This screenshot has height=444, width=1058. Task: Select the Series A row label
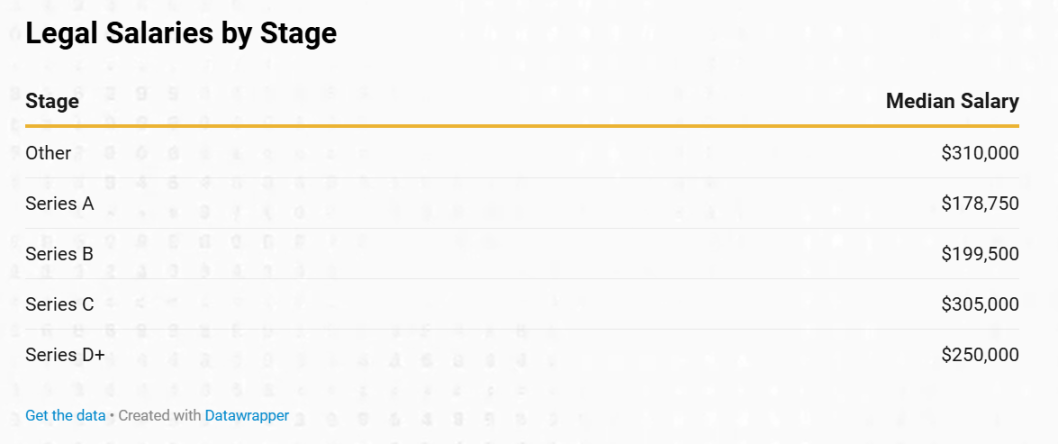[x=59, y=204]
